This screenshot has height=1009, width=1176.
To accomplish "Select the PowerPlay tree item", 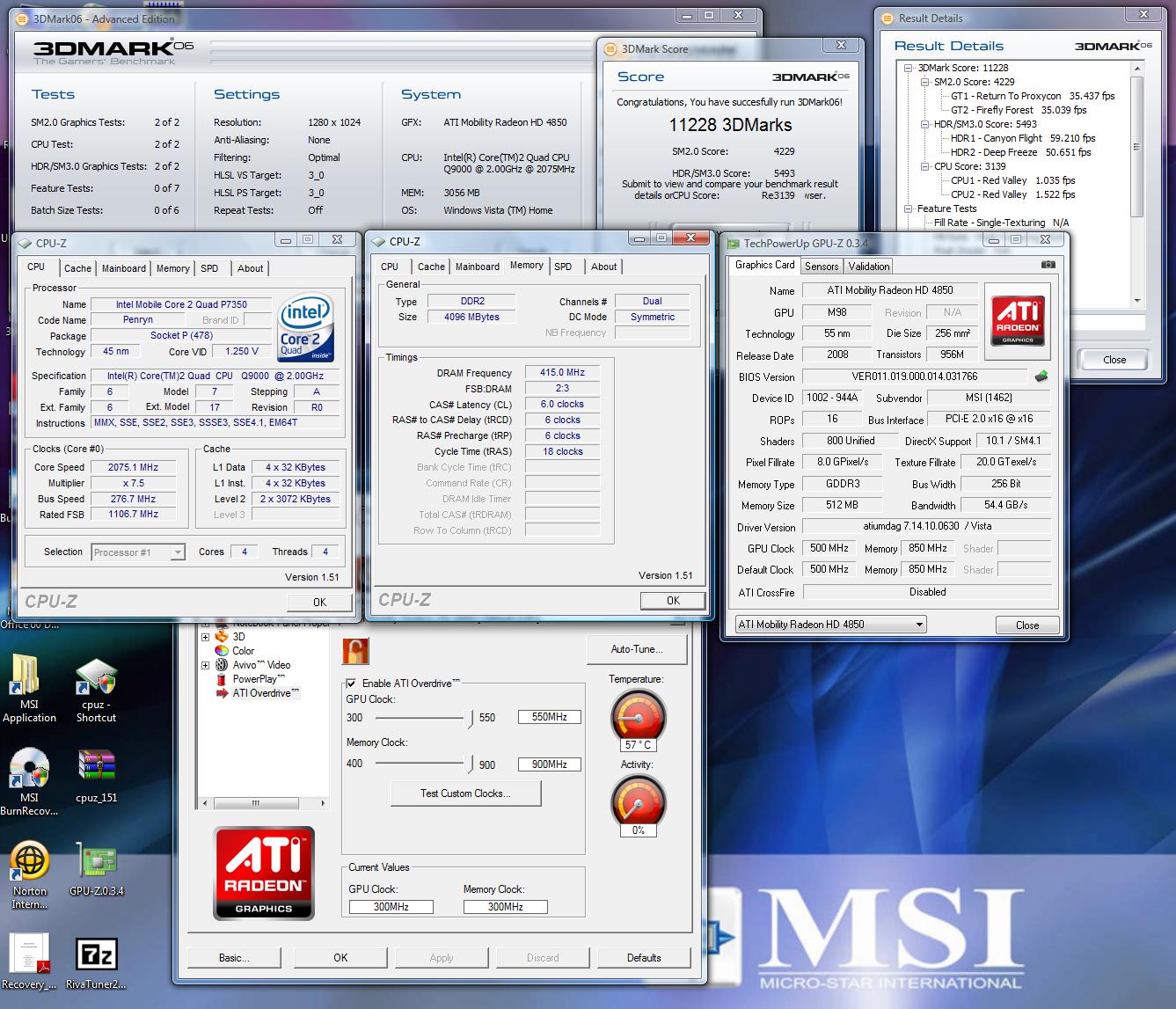I will 258,679.
